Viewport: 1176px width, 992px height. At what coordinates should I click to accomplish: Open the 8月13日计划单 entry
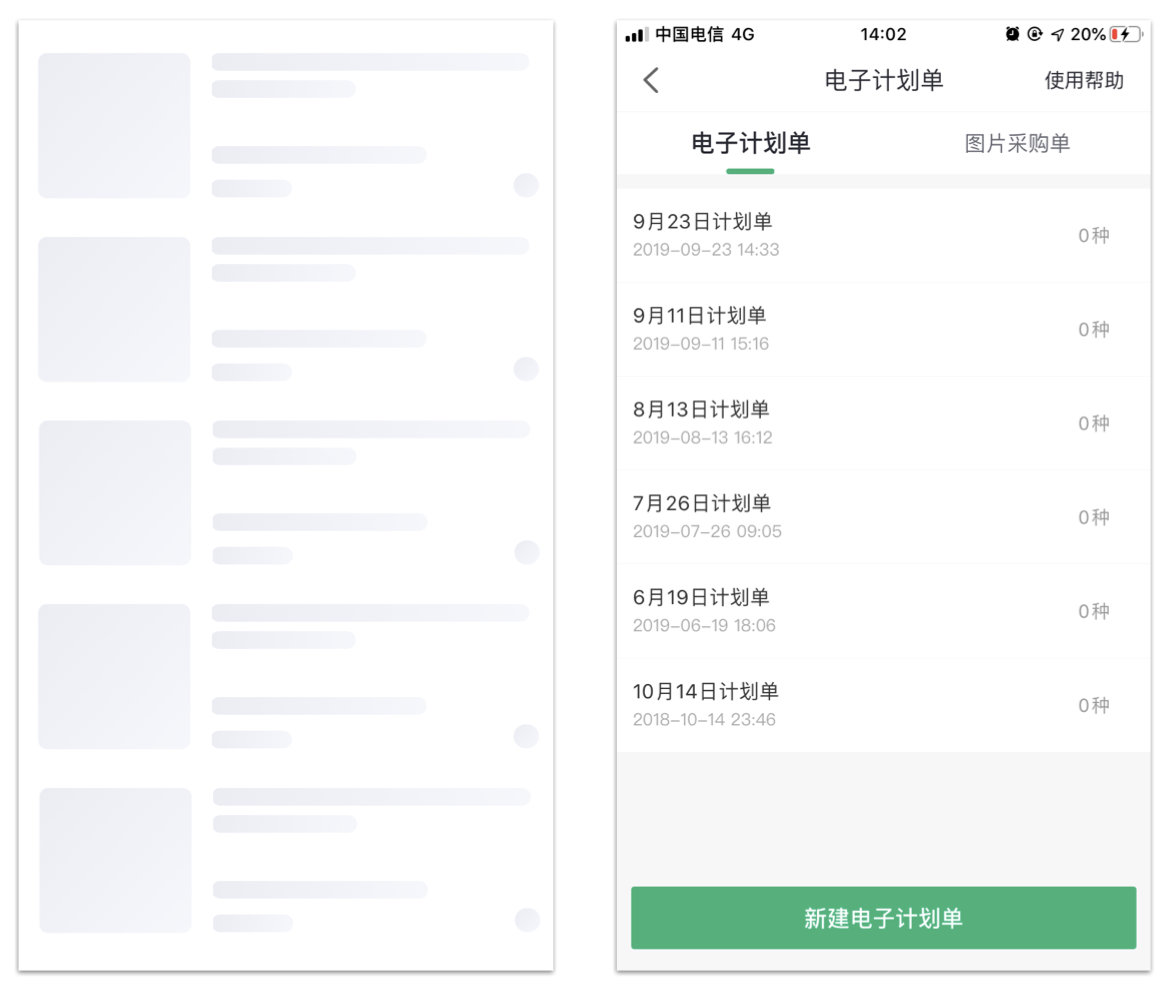(x=884, y=424)
